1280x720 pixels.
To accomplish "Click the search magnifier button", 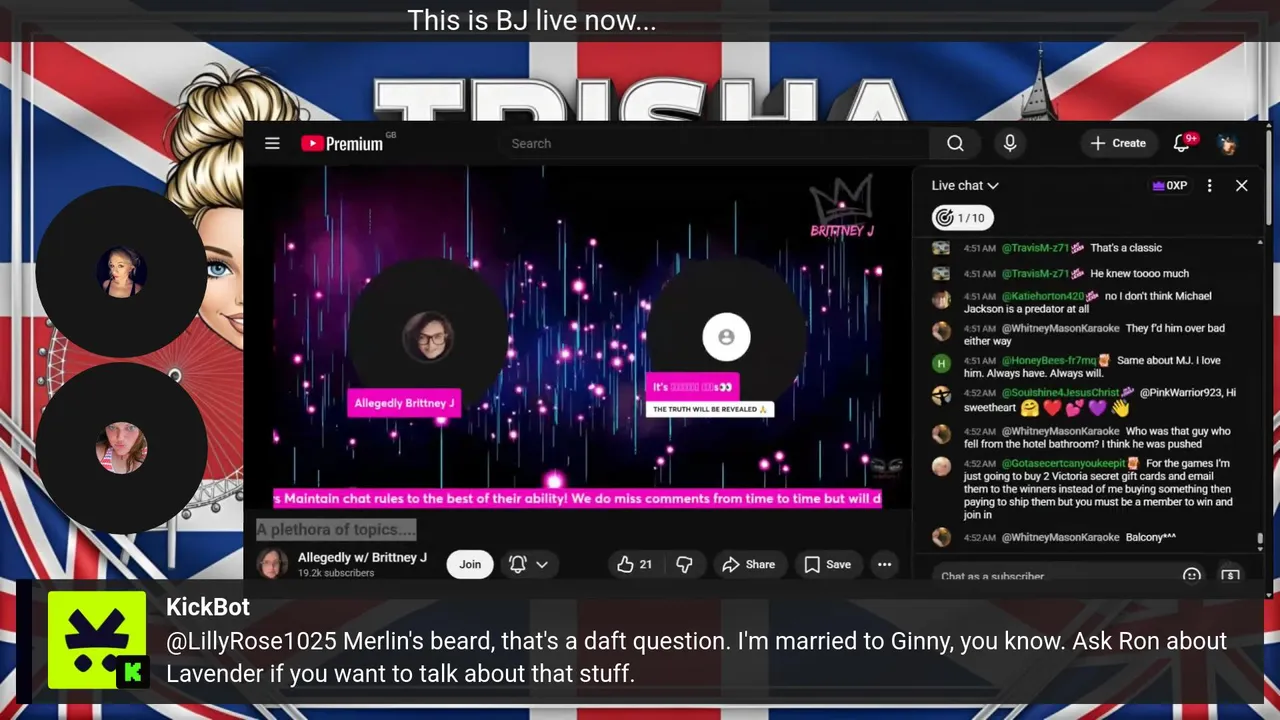I will click(x=955, y=143).
